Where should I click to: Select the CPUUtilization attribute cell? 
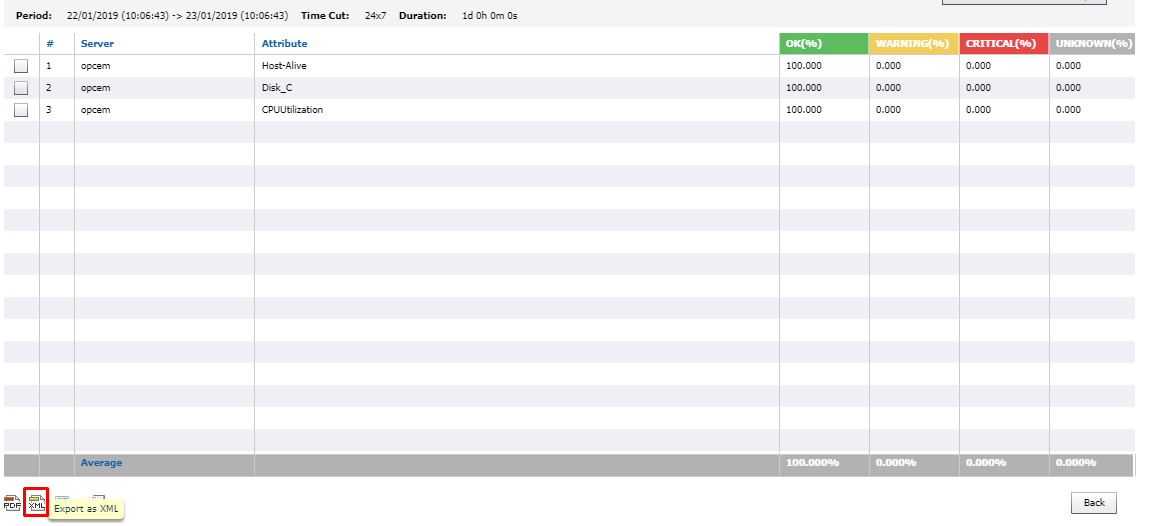(x=292, y=110)
